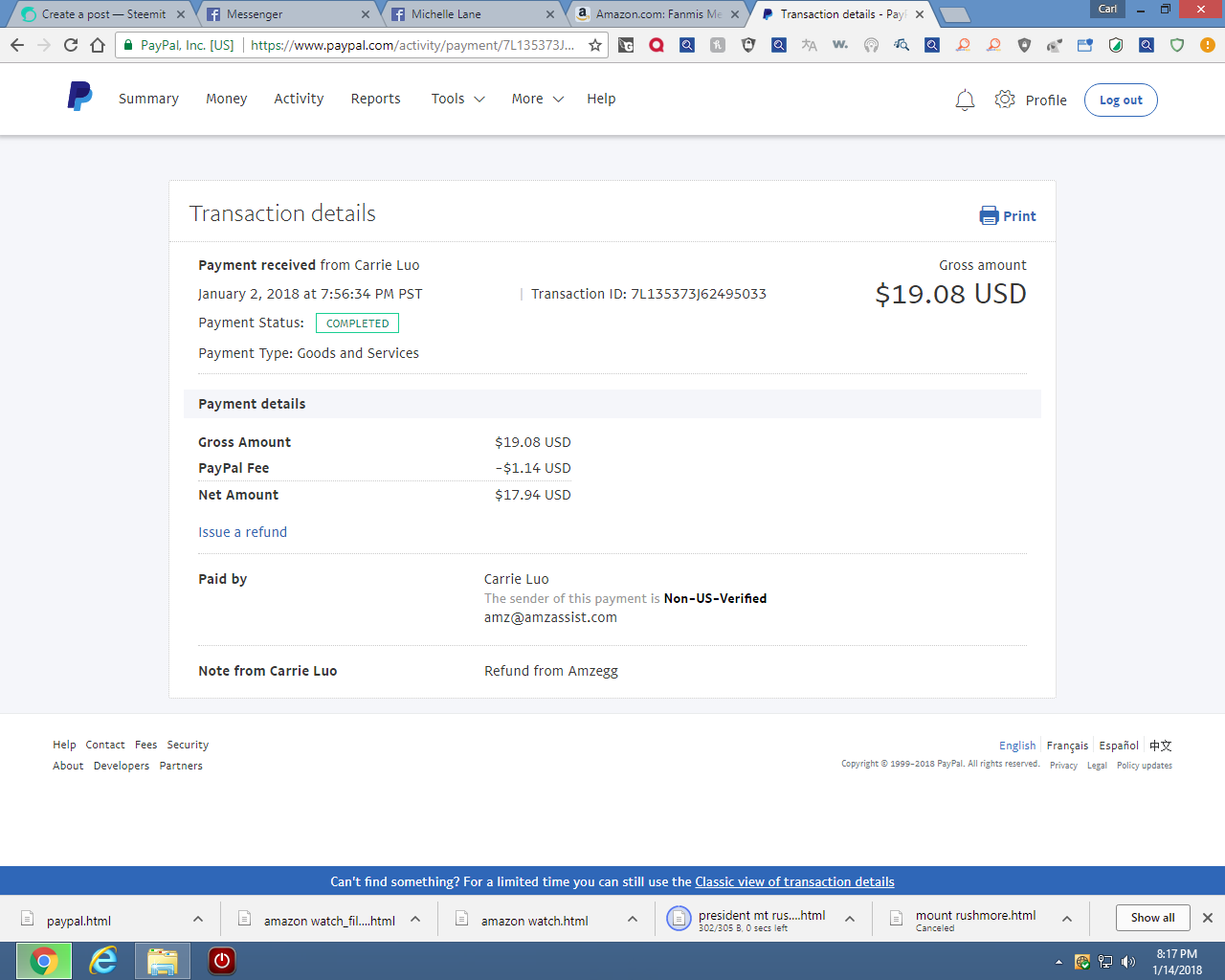Close the downloads bar
Screen dimensions: 1225x980
click(x=1208, y=918)
